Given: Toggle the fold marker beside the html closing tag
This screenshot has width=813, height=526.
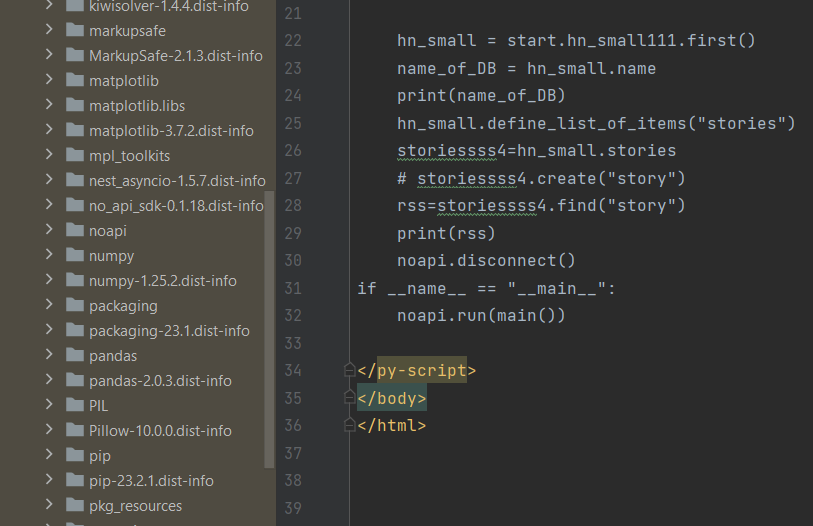Looking at the screenshot, I should pos(349,425).
